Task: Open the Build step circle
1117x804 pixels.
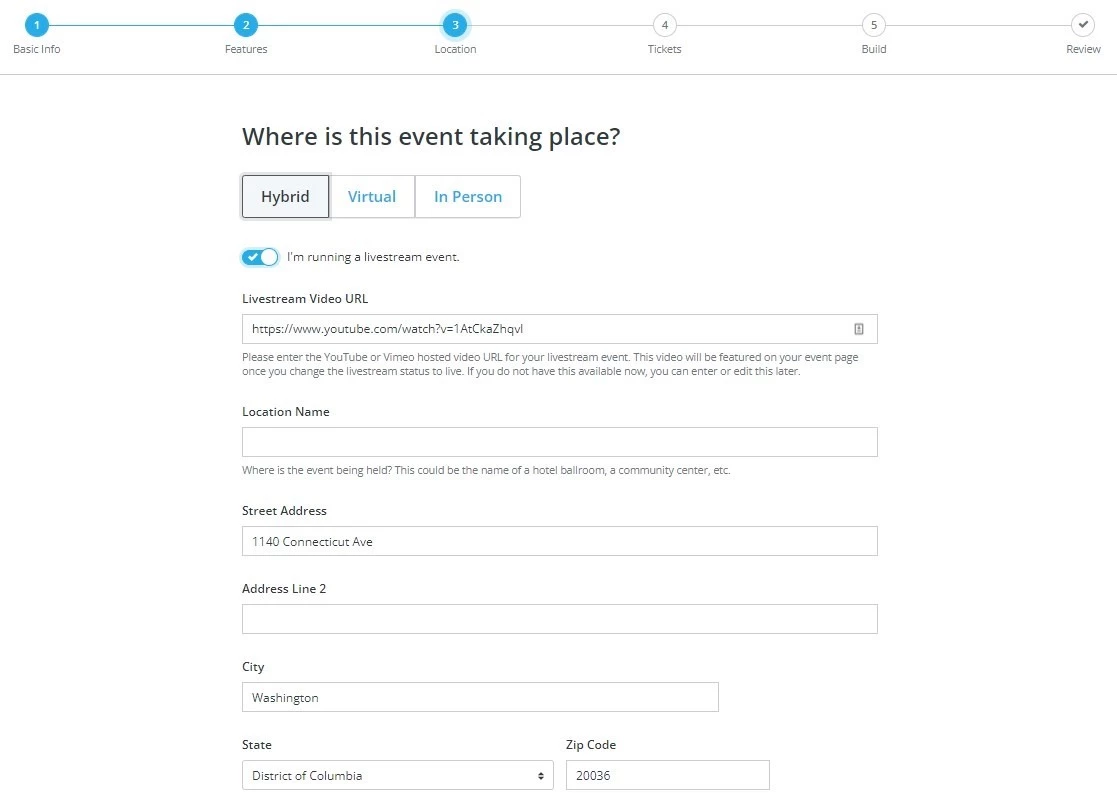Action: point(873,24)
